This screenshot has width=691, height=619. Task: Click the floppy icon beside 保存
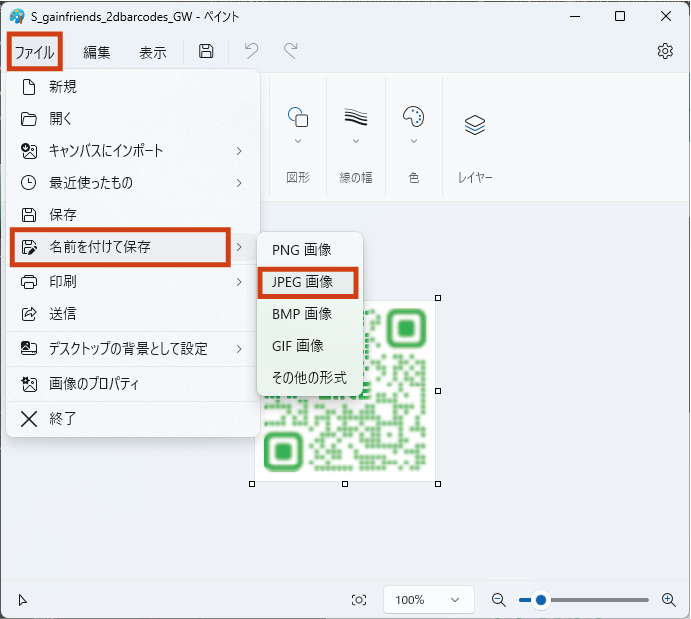(29, 215)
